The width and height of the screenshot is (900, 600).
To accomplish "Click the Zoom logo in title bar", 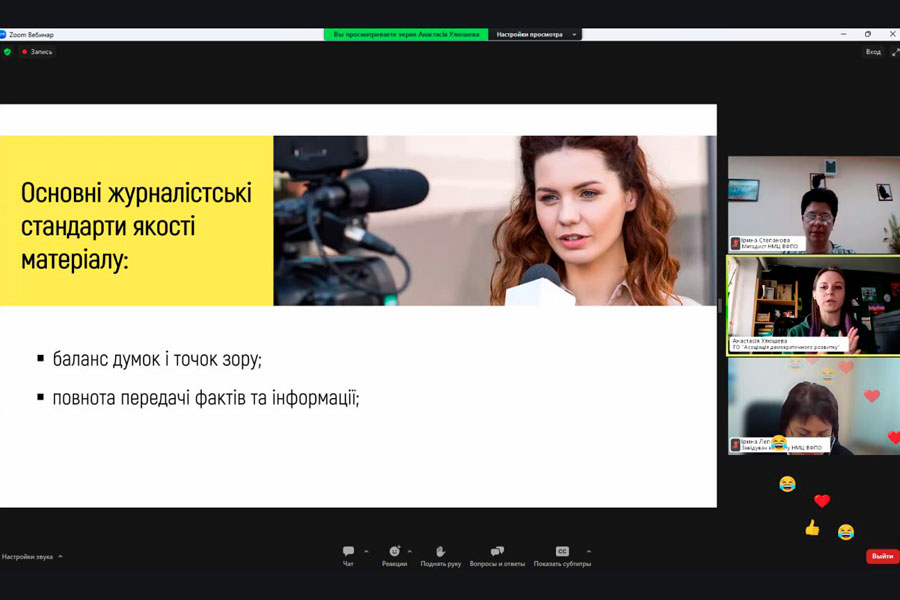I will click(3, 34).
